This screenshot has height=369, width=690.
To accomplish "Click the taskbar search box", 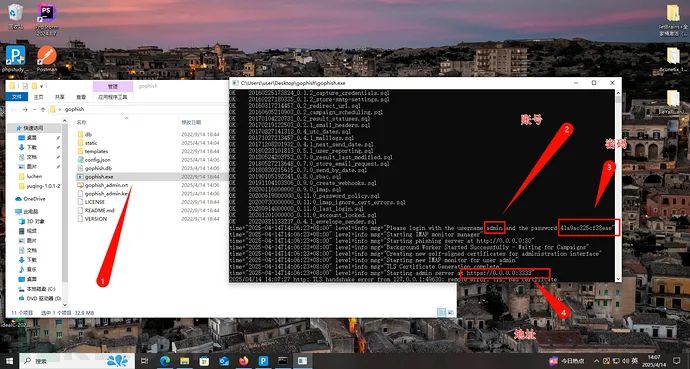I will click(77, 361).
